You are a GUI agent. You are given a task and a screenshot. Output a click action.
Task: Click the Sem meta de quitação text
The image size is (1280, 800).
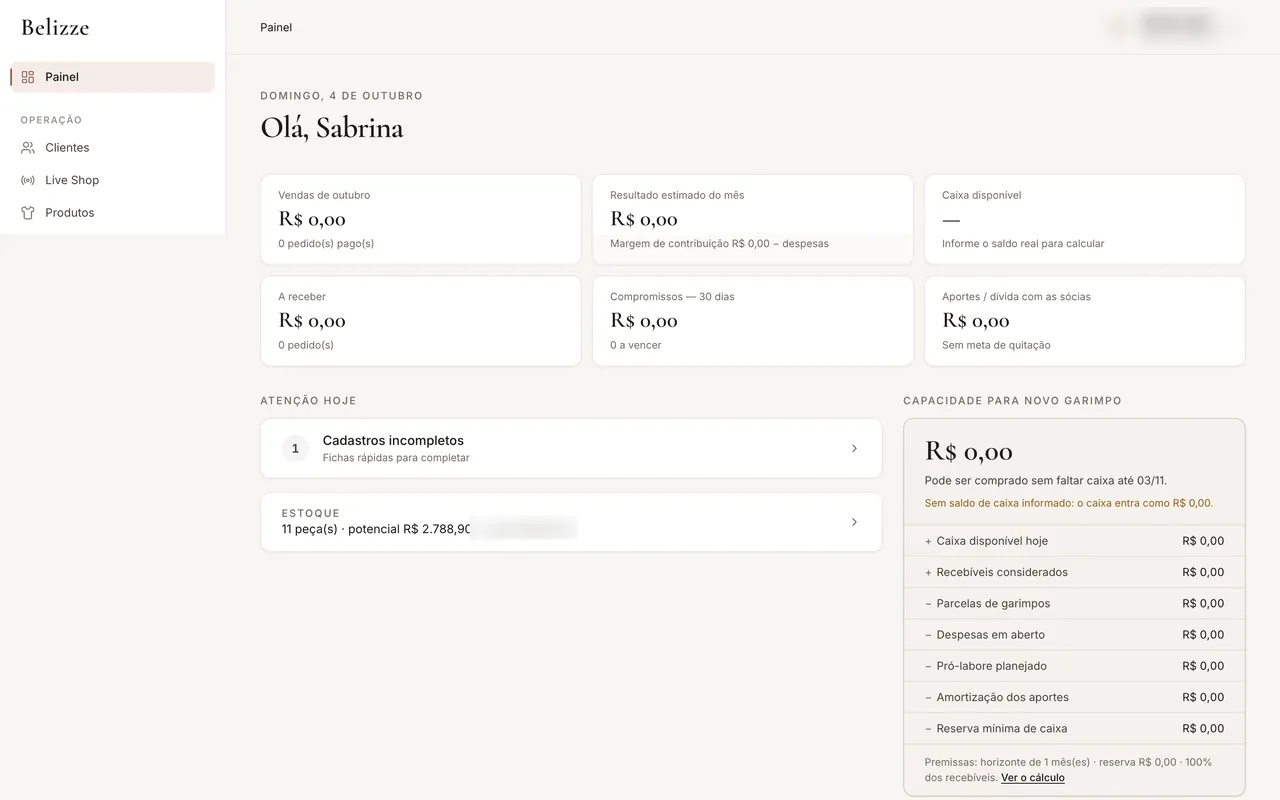[x=996, y=345]
